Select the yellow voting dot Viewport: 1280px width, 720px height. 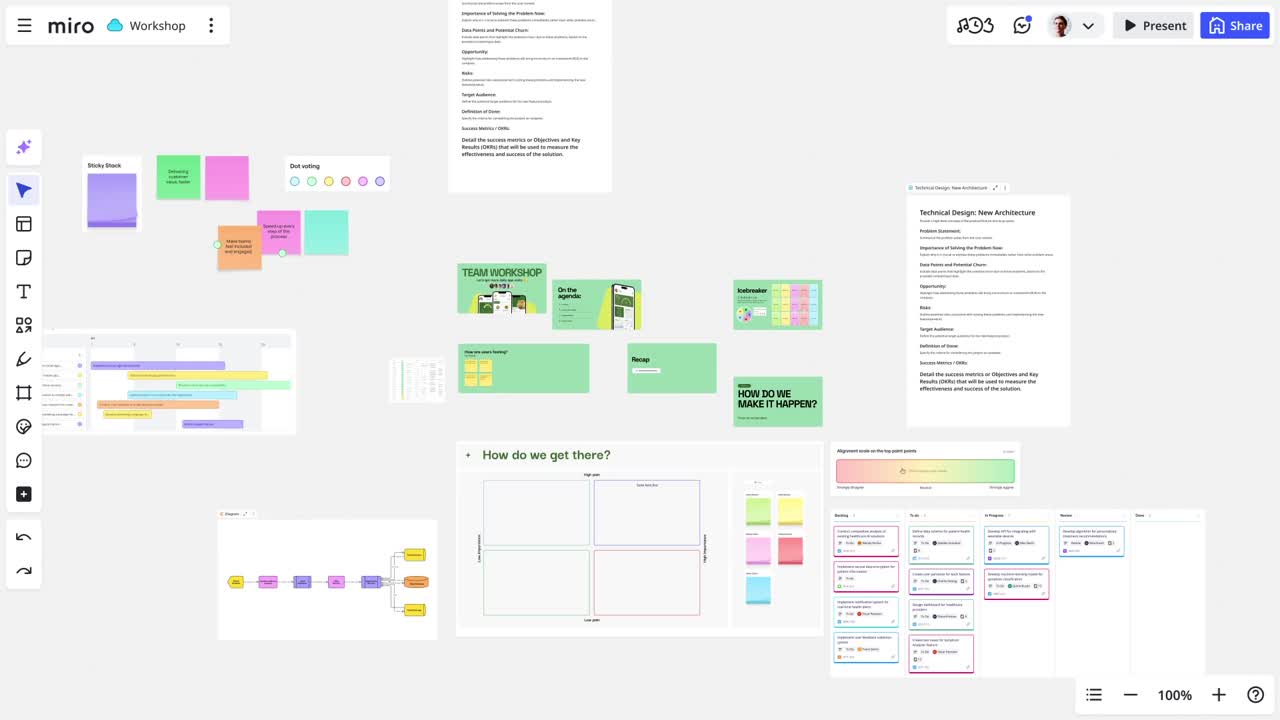(x=328, y=181)
